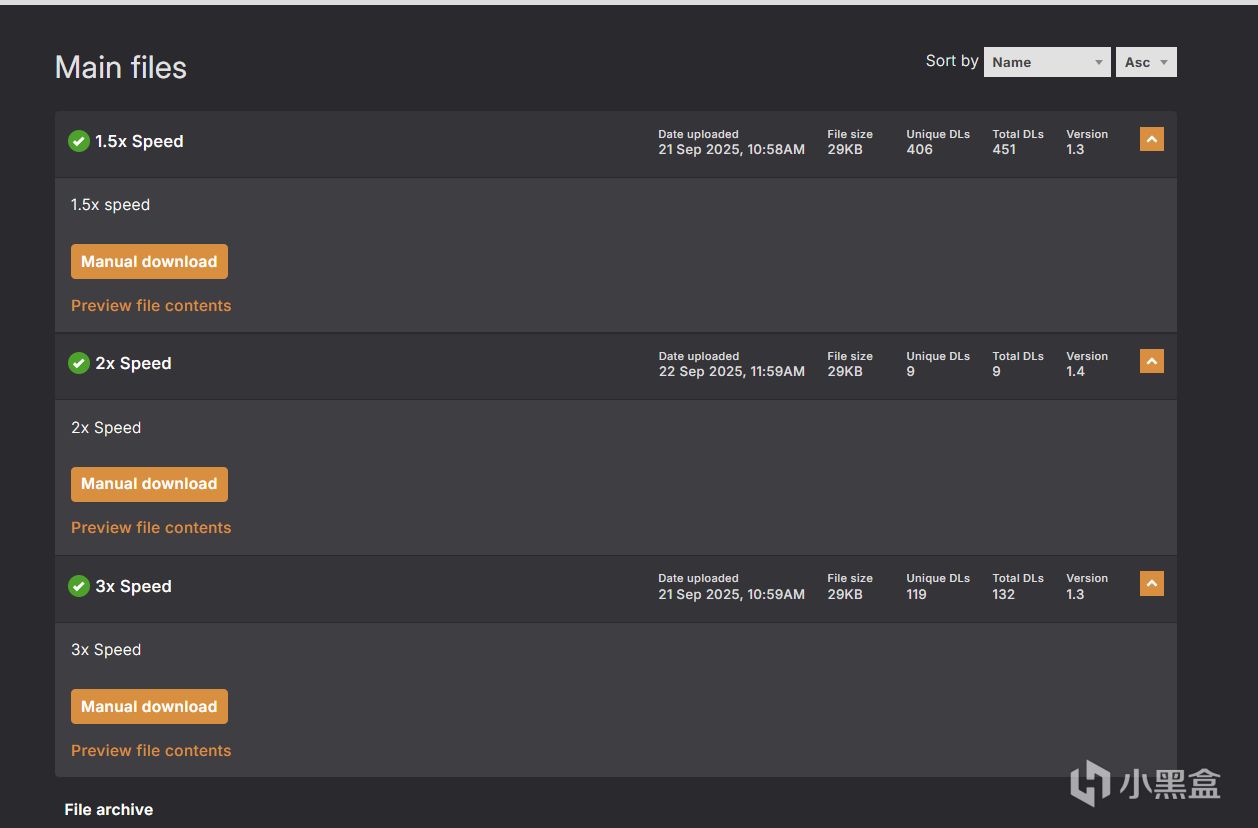Screen dimensions: 1258x828
Task: Click the 1.5x Speed file title
Action: coord(139,142)
